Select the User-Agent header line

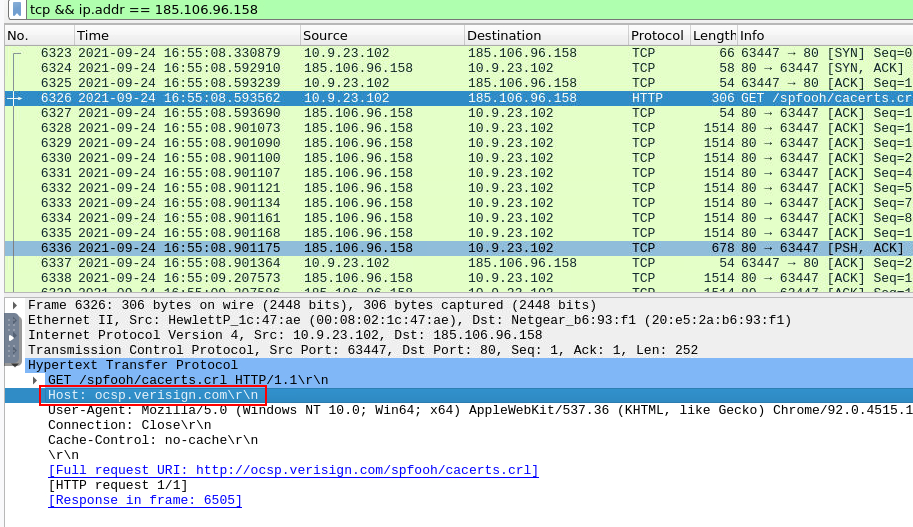pos(480,410)
